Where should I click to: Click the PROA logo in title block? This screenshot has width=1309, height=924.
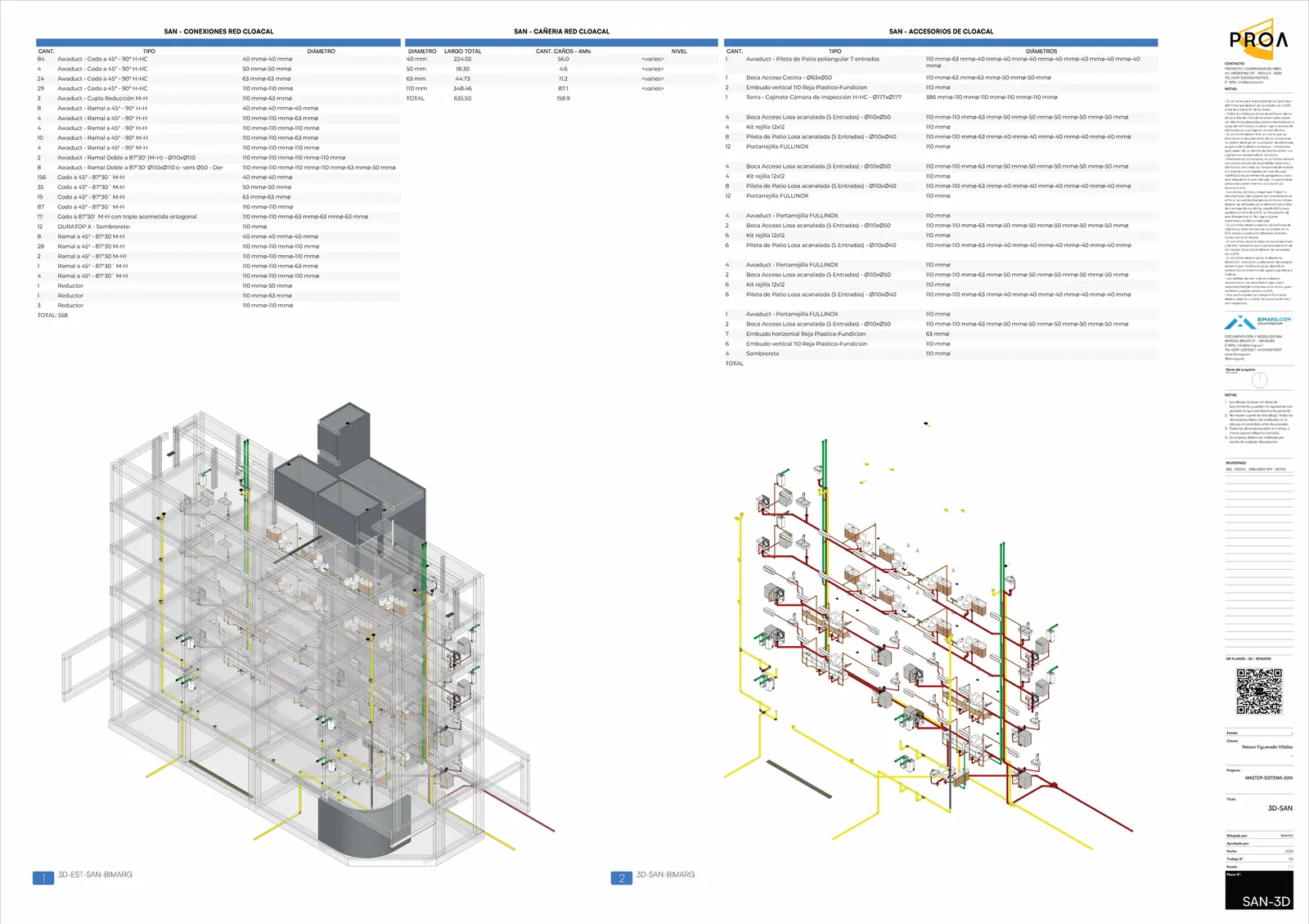(1259, 39)
